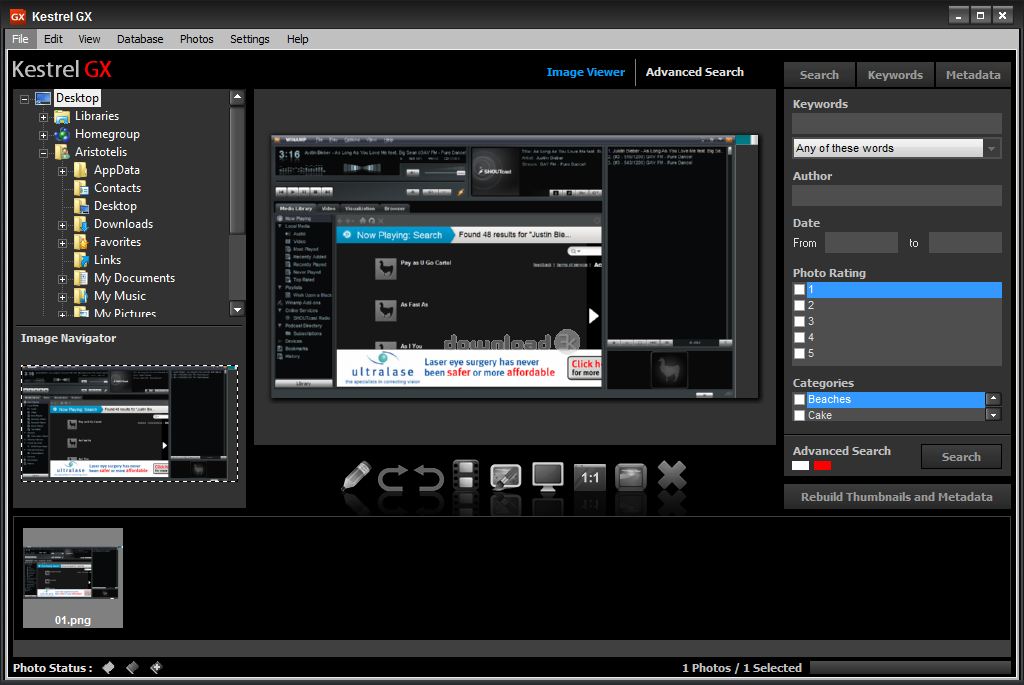Click the My Documents folder icon
This screenshot has height=685, width=1024.
[x=81, y=278]
